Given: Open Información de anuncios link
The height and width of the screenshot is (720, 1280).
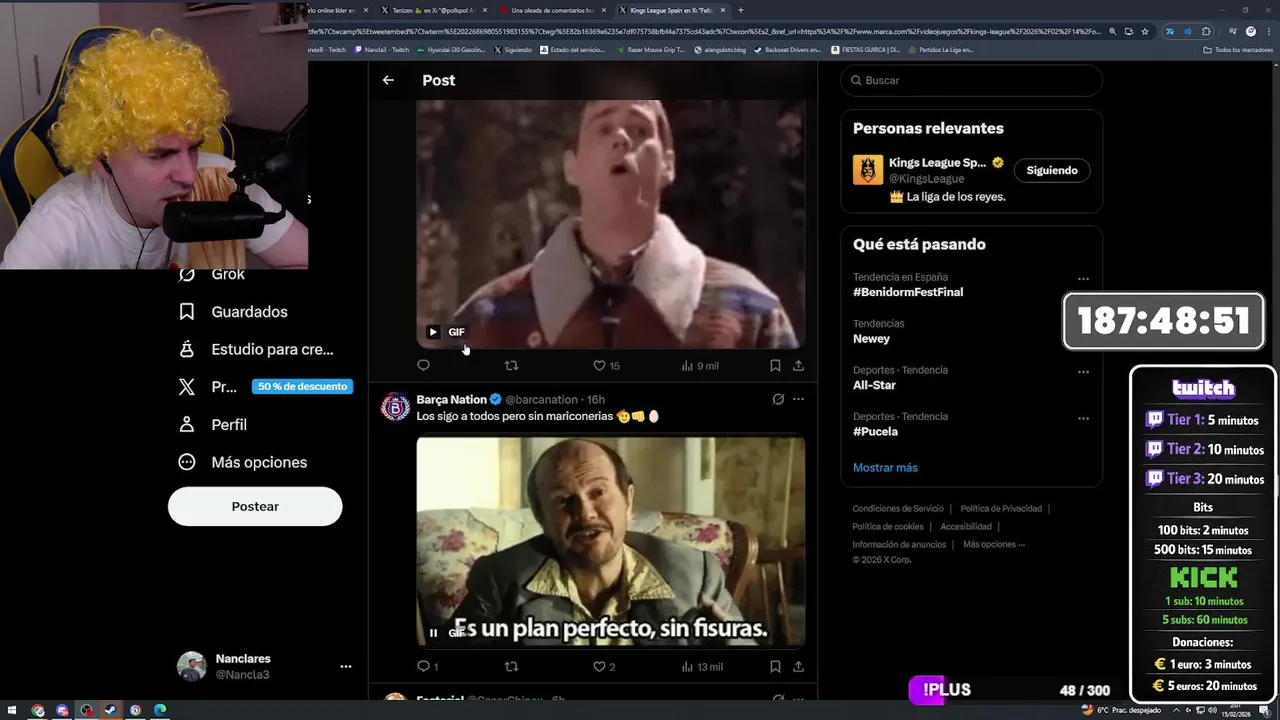Looking at the screenshot, I should click(x=899, y=544).
